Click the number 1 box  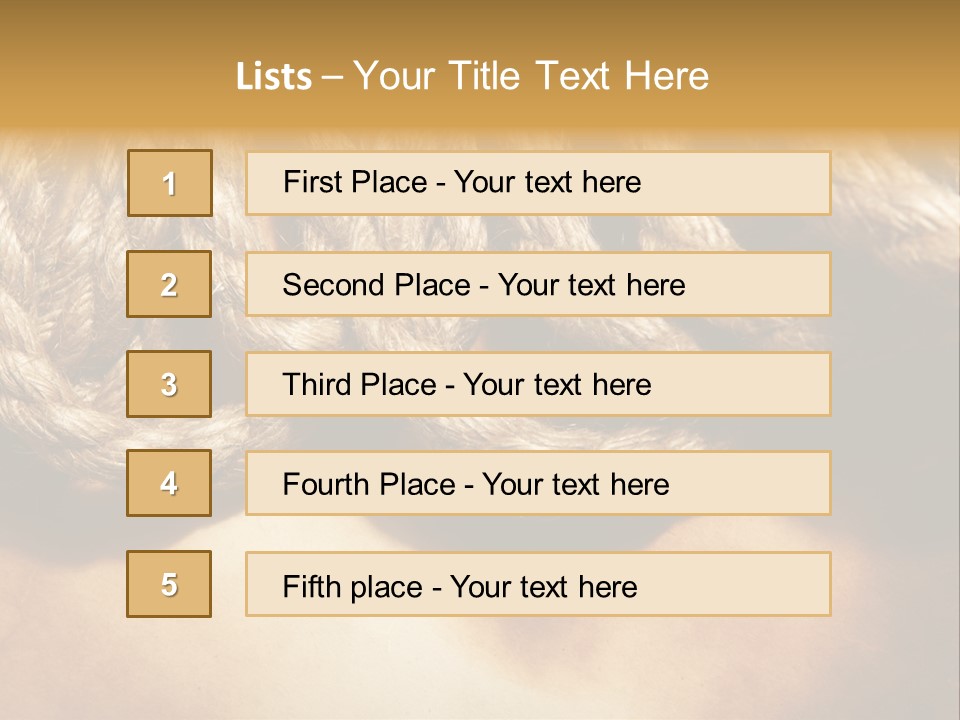pyautogui.click(x=170, y=183)
